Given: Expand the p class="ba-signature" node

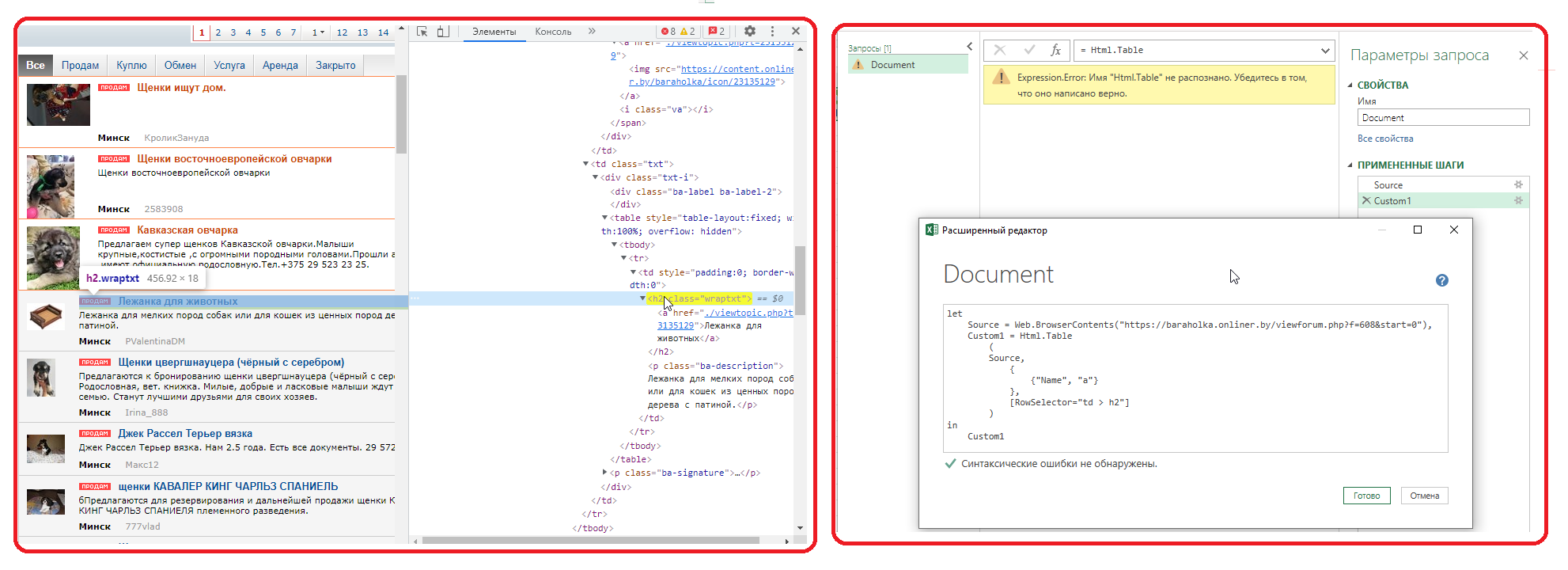Looking at the screenshot, I should tap(604, 473).
